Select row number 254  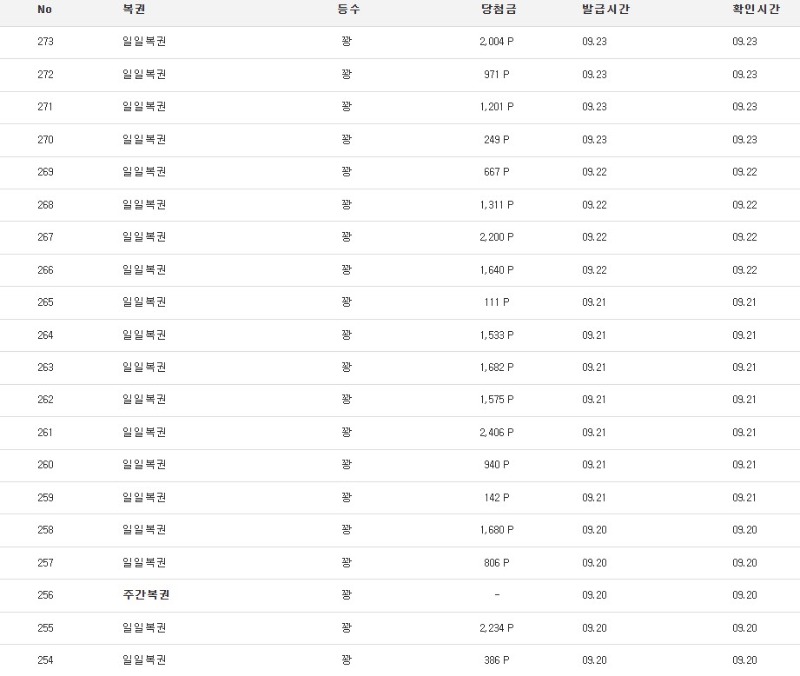click(x=45, y=660)
